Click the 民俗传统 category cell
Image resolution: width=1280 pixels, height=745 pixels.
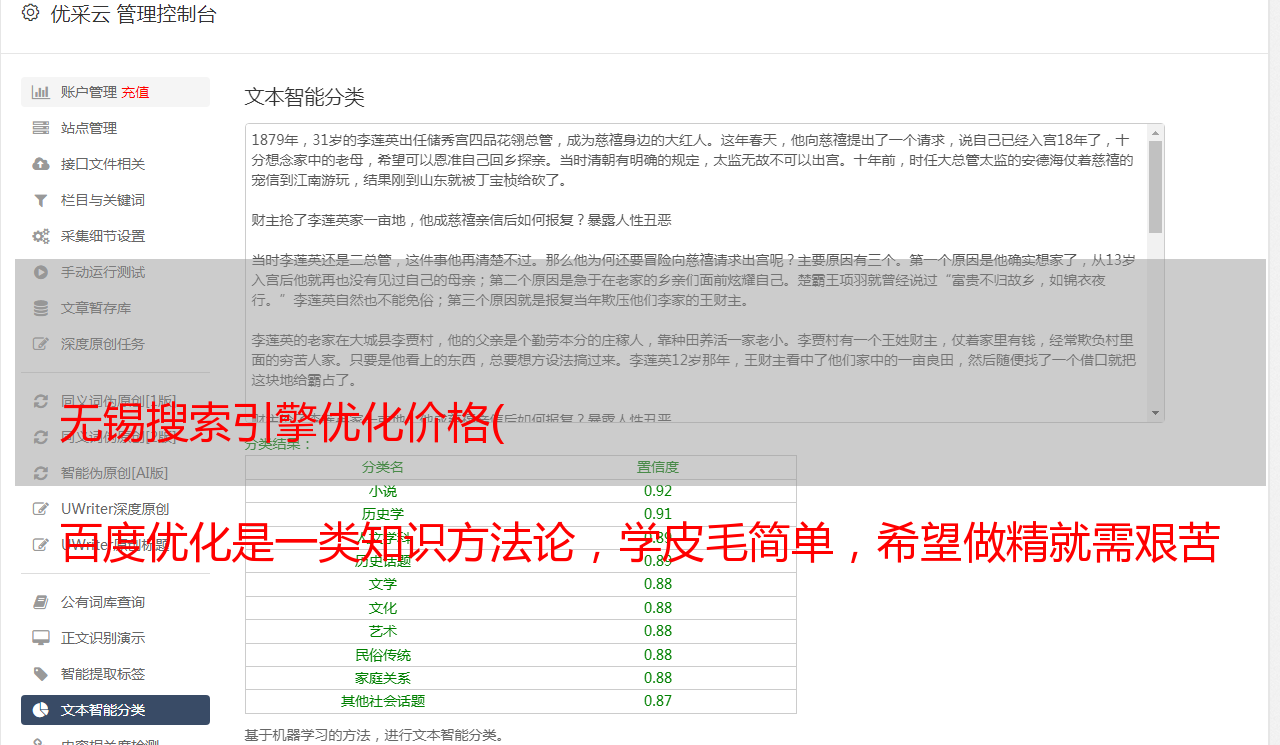[x=383, y=655]
